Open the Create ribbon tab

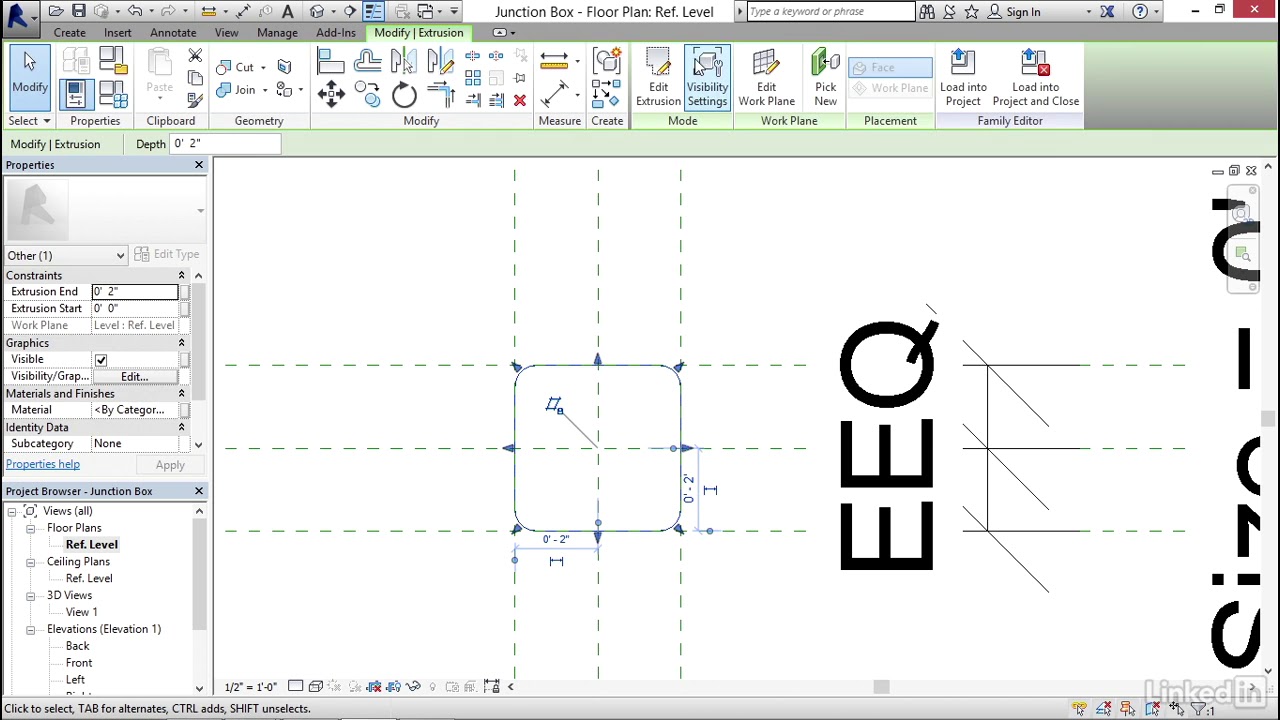70,33
